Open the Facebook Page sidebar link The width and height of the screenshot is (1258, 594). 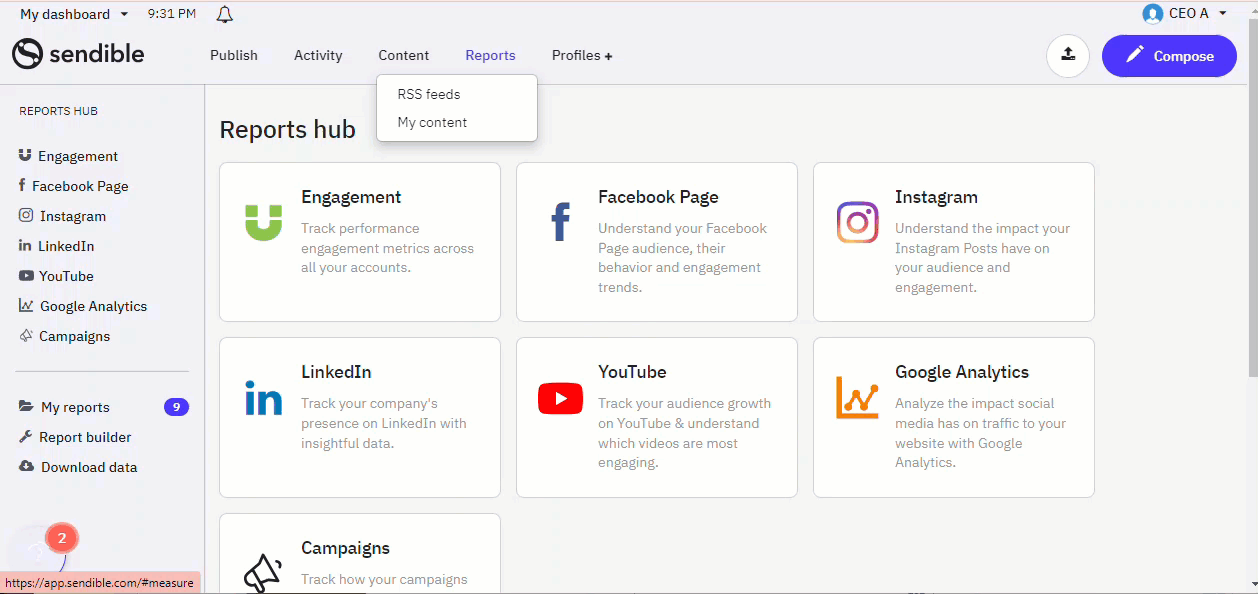(80, 186)
